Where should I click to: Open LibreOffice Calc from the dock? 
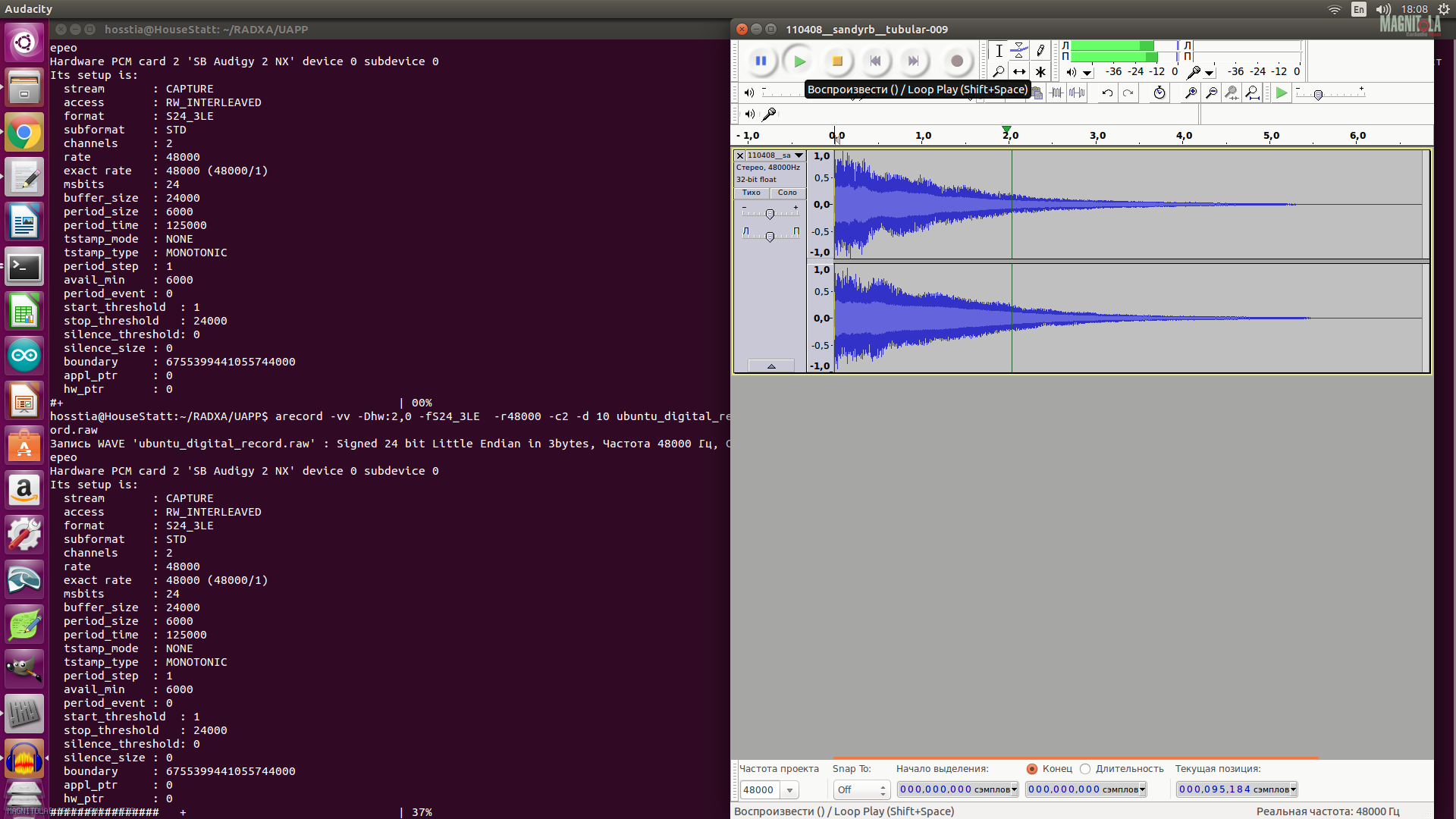point(24,312)
